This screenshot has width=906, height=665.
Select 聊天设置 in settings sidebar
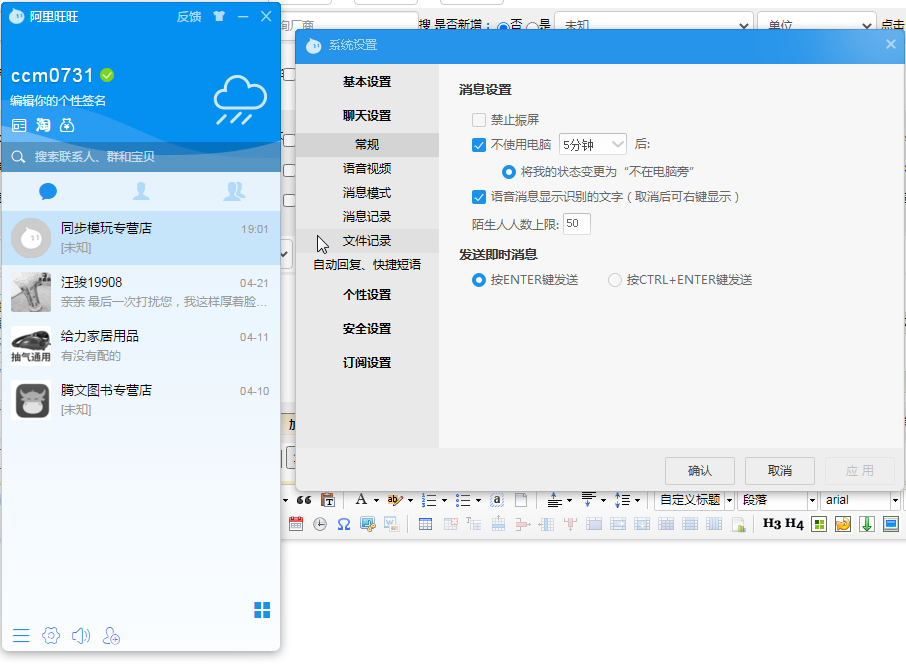coord(367,116)
